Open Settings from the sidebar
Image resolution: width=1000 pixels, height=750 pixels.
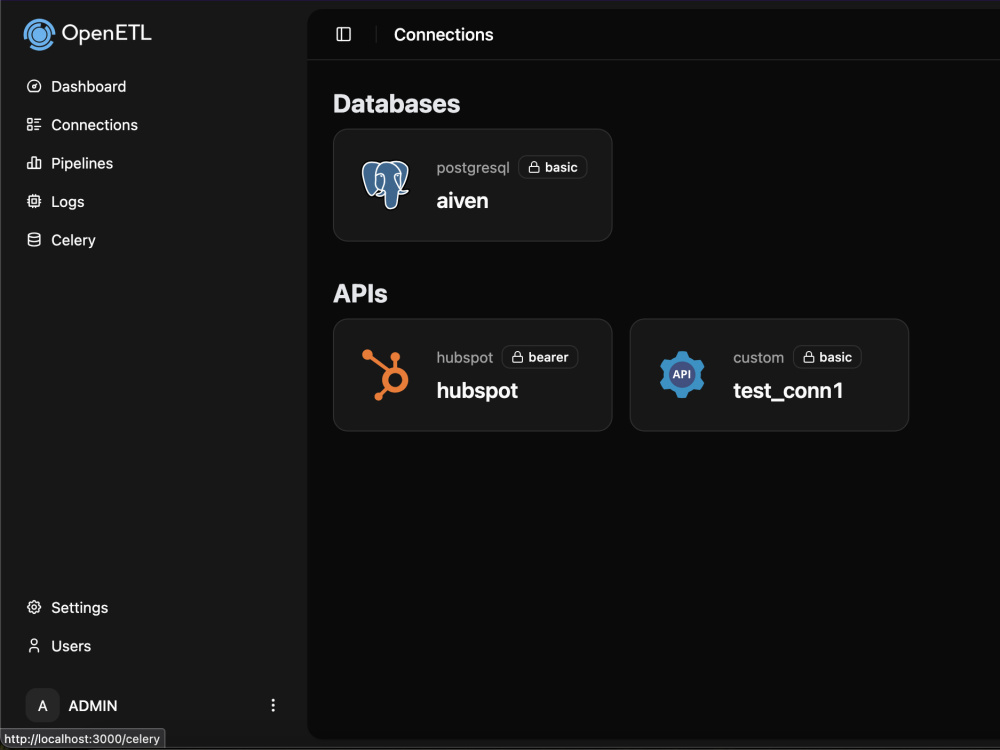[80, 608]
